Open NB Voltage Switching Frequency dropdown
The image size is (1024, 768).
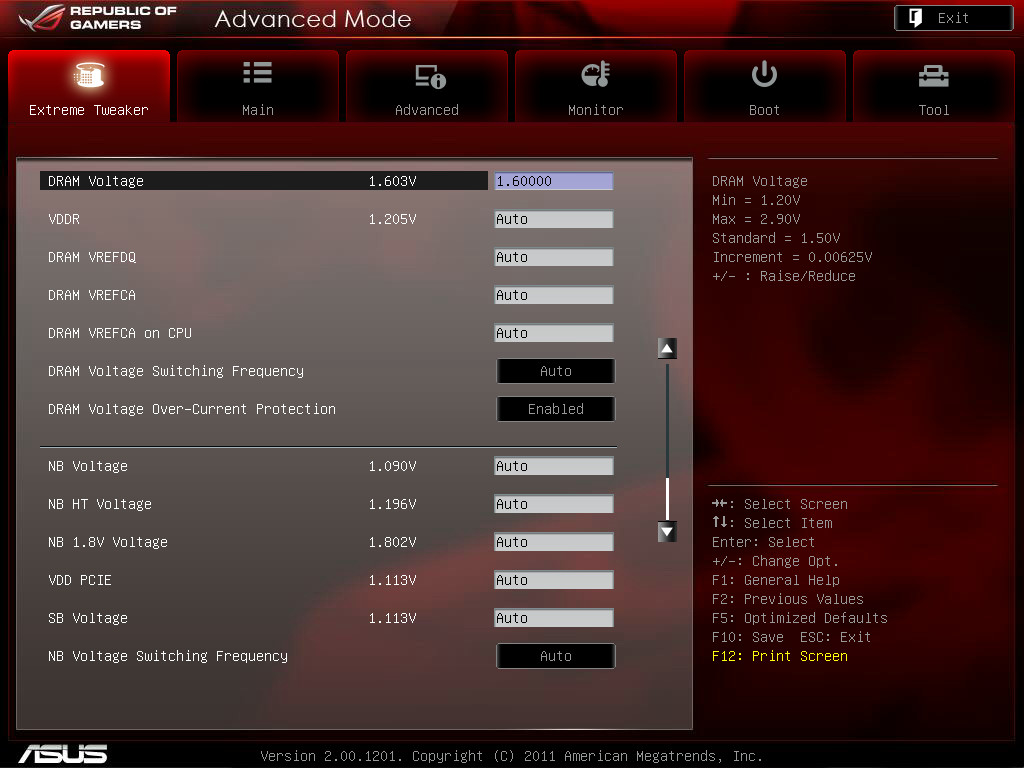[555, 656]
